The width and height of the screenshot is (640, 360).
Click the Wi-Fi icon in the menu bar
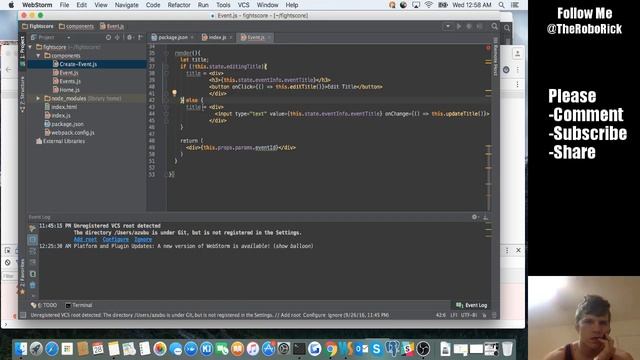(x=429, y=5)
